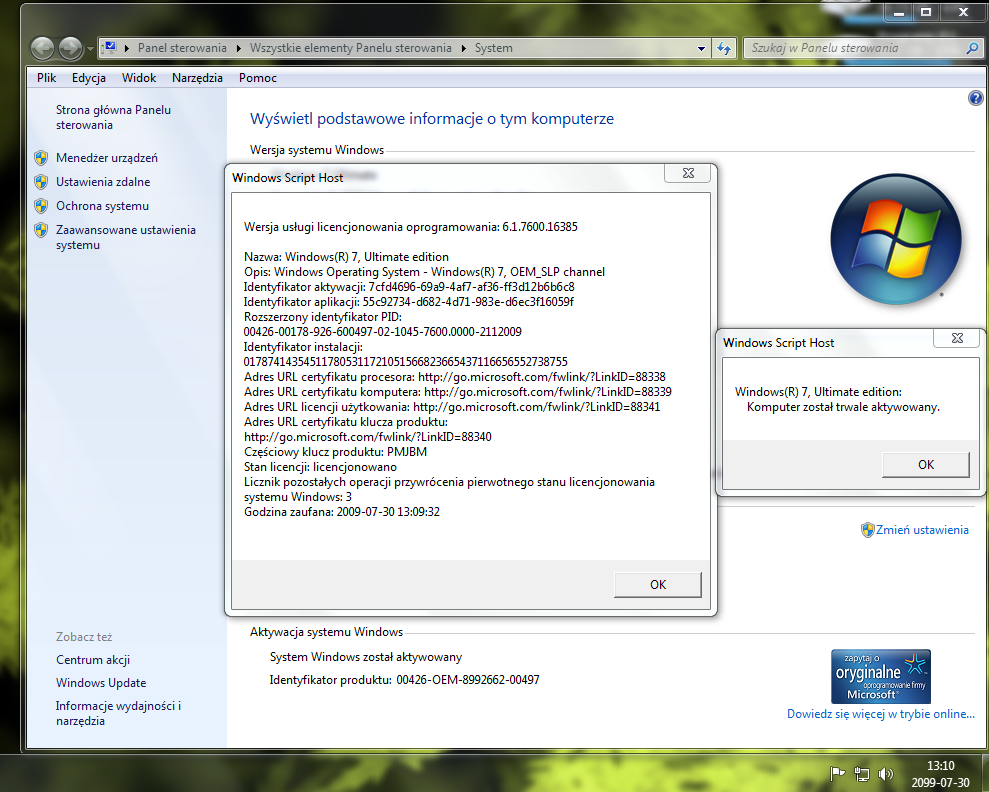Image resolution: width=989 pixels, height=792 pixels.
Task: Expand arrow after Panel sterowania breadcrumb
Action: coord(238,48)
